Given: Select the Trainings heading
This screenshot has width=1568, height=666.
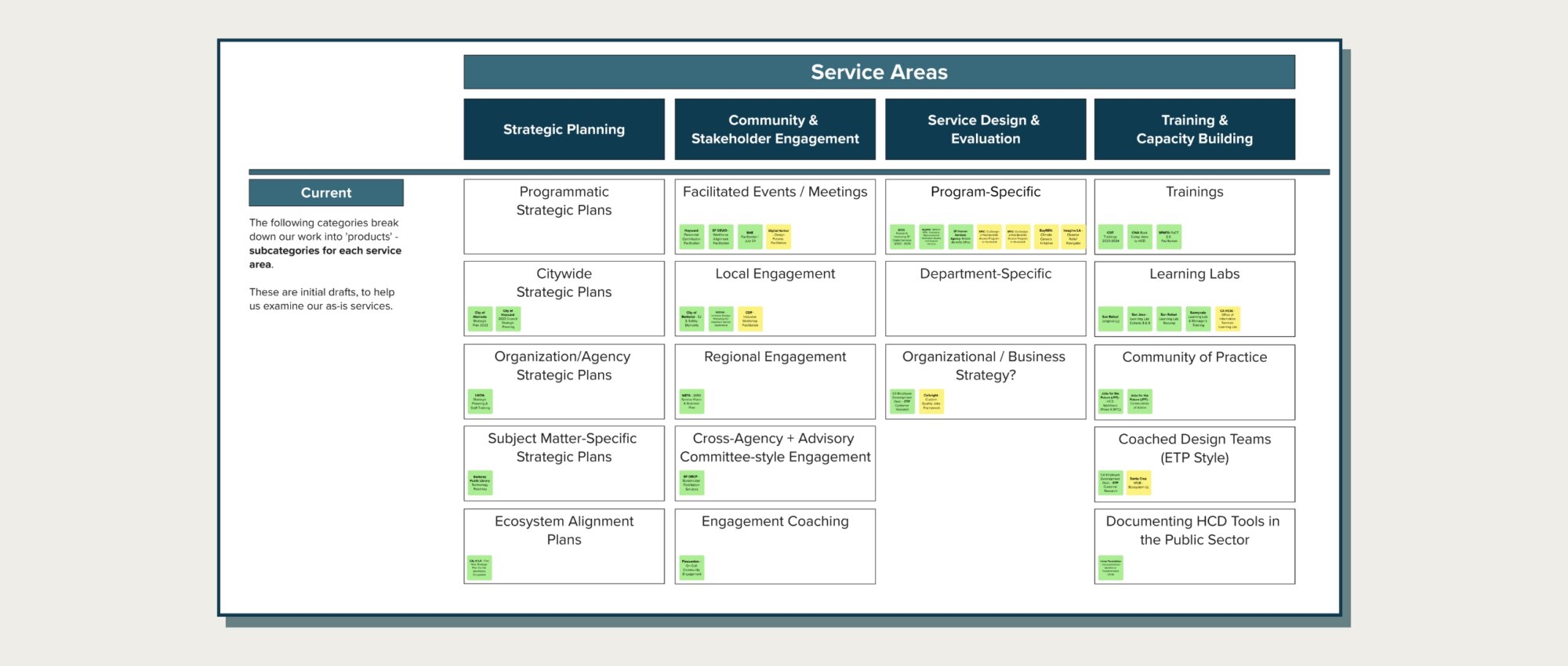Looking at the screenshot, I should click(x=1194, y=191).
